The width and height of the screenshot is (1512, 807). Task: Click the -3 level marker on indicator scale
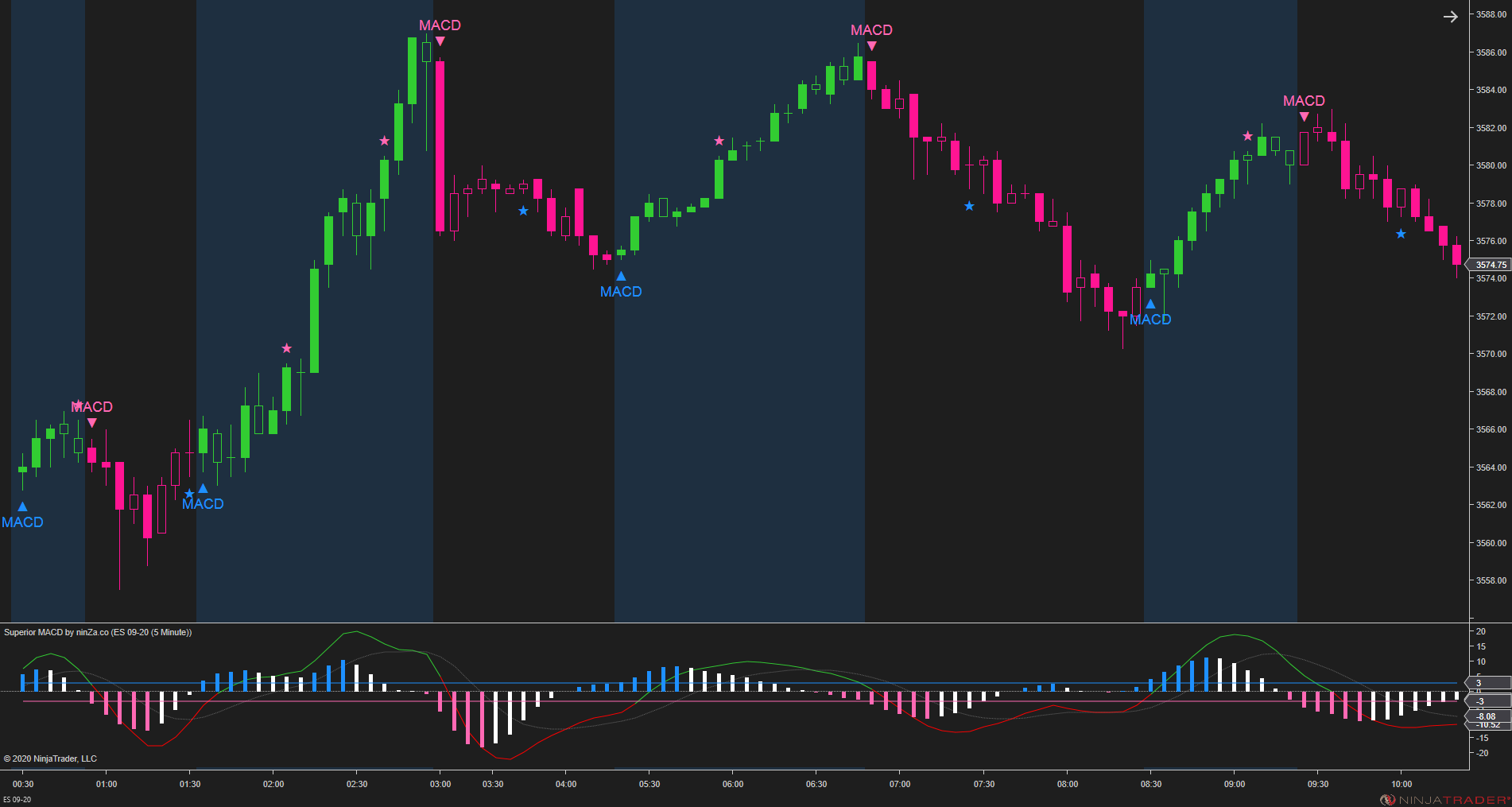(x=1479, y=701)
